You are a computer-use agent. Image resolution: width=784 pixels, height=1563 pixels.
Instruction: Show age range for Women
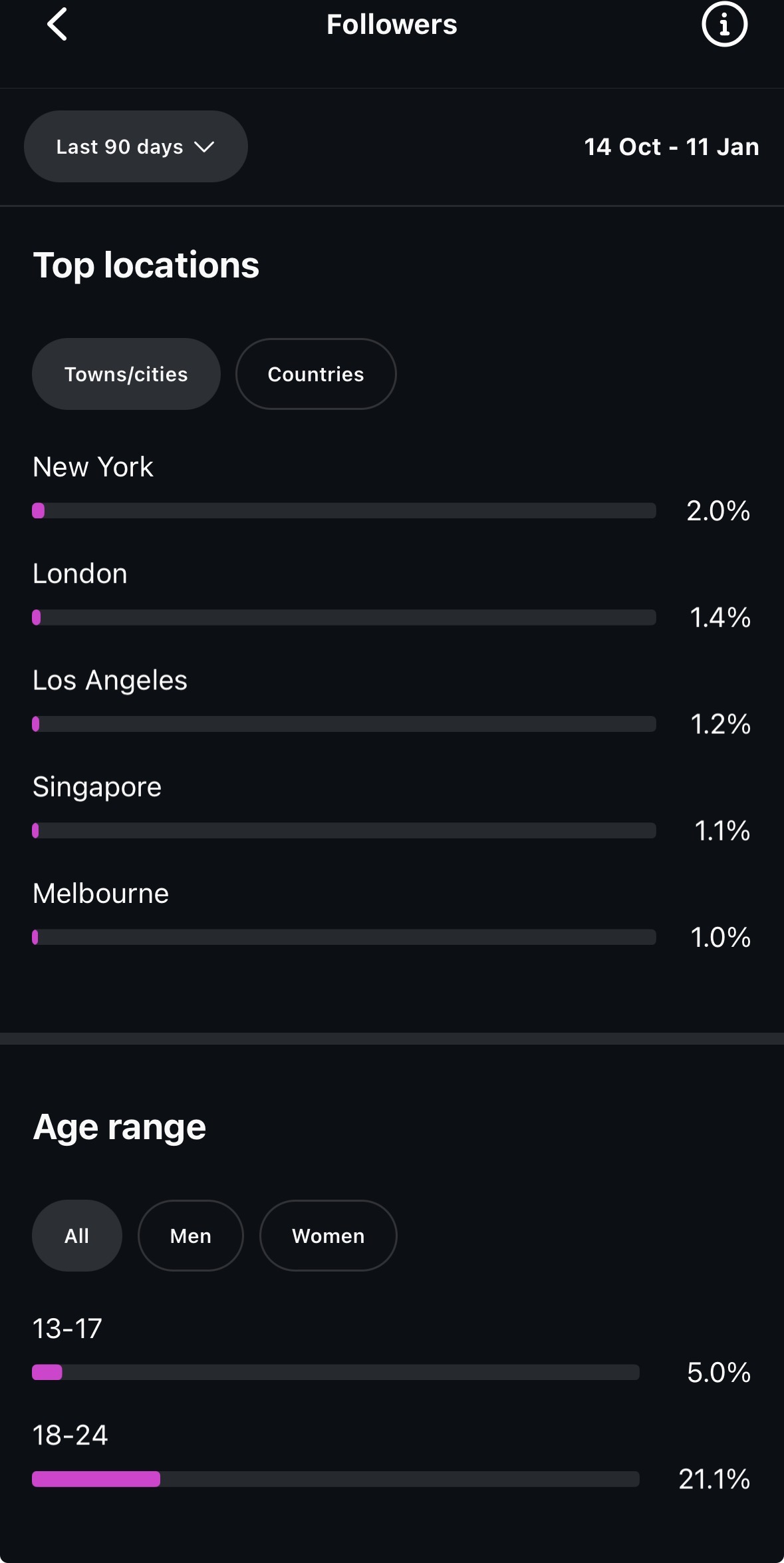click(x=328, y=1236)
